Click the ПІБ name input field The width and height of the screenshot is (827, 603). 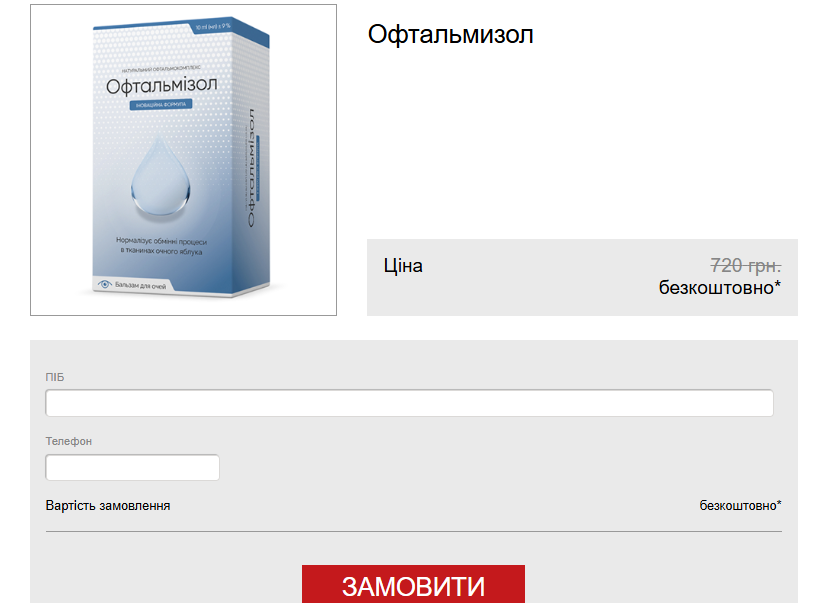(x=409, y=403)
